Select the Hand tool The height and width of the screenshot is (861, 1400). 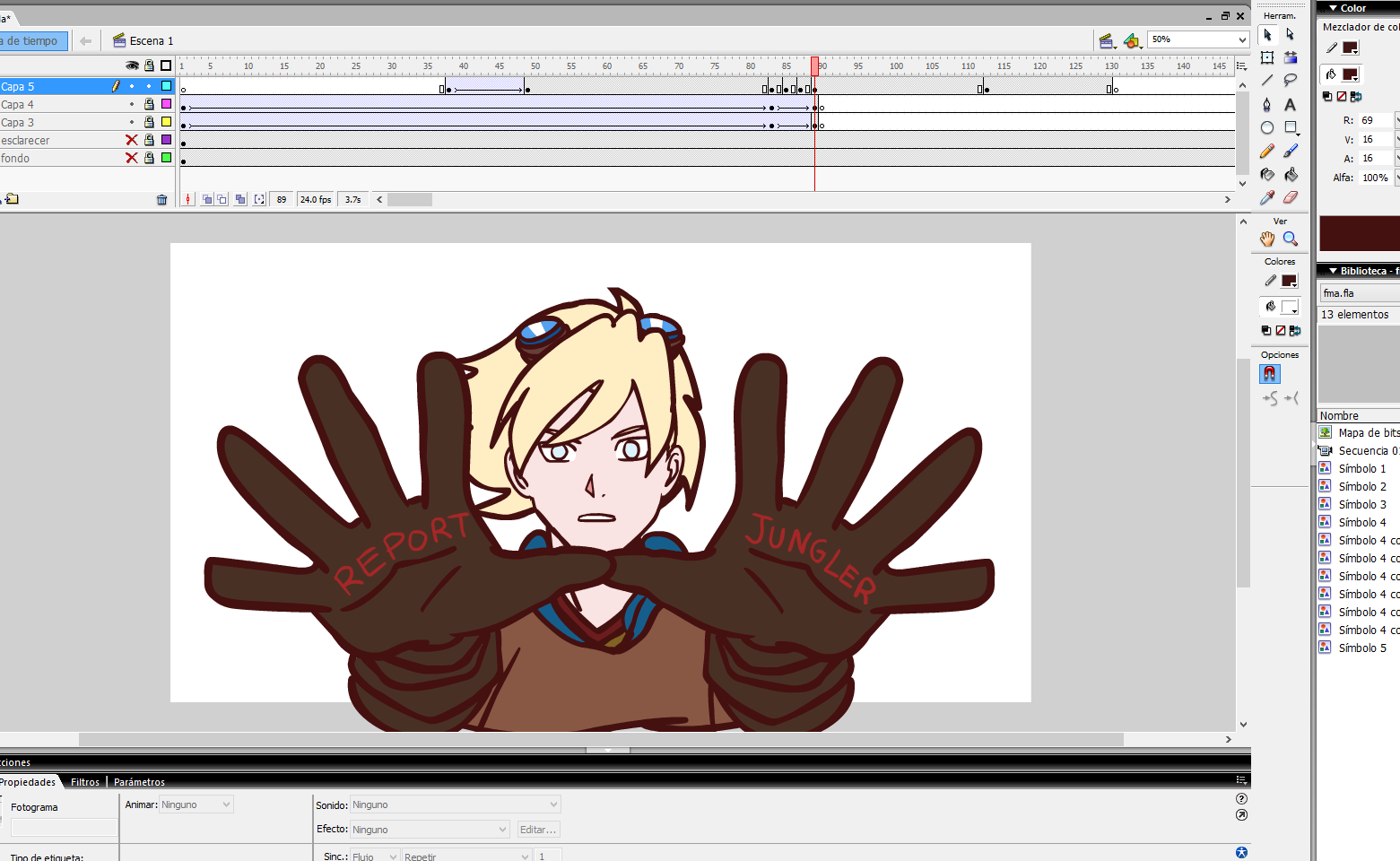click(1267, 239)
